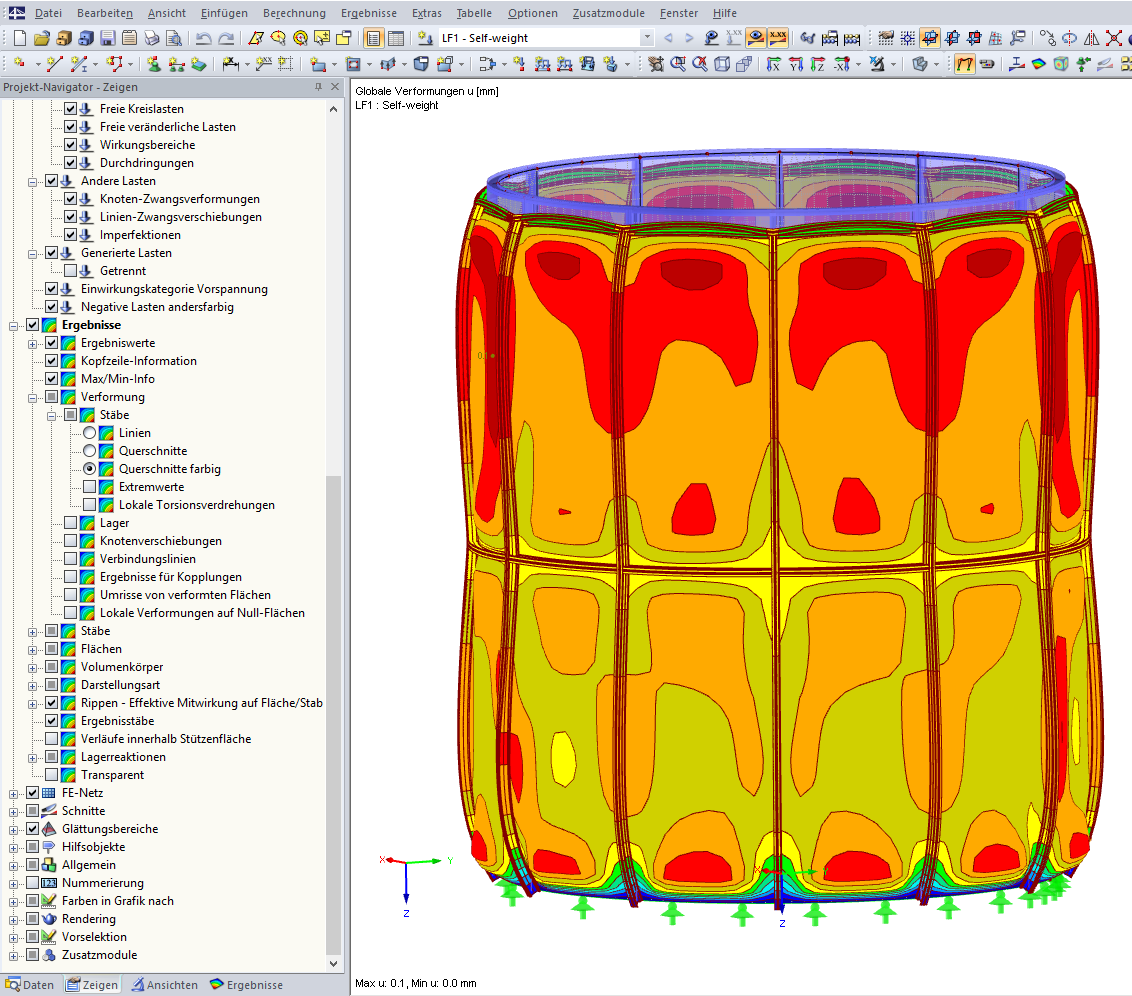
Task: Select the view in X direction icon
Action: click(x=774, y=64)
